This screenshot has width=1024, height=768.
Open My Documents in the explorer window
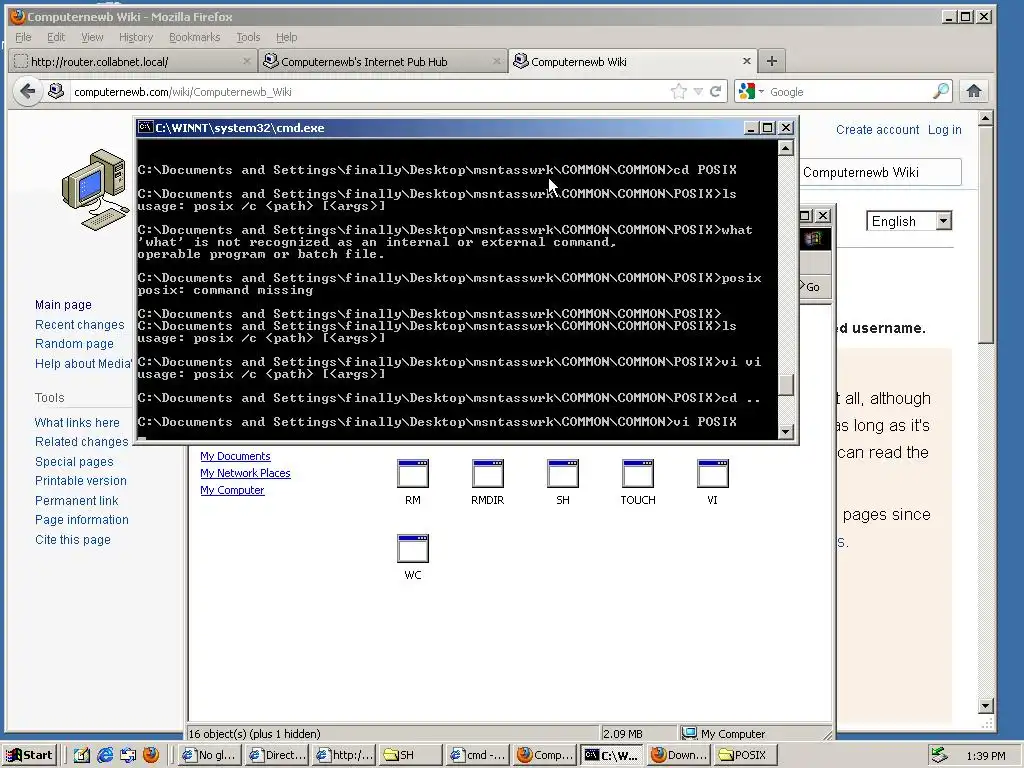click(x=235, y=456)
